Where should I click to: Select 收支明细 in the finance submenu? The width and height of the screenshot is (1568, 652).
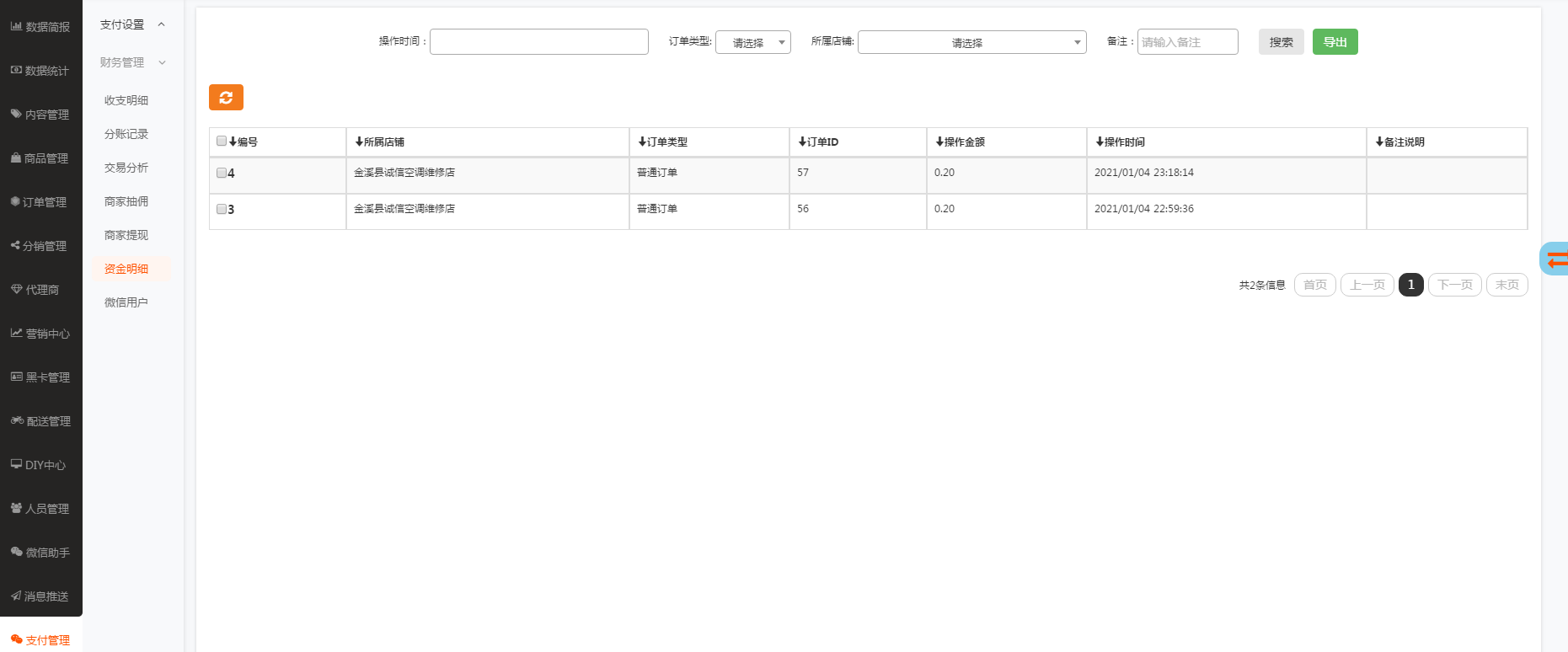(126, 100)
